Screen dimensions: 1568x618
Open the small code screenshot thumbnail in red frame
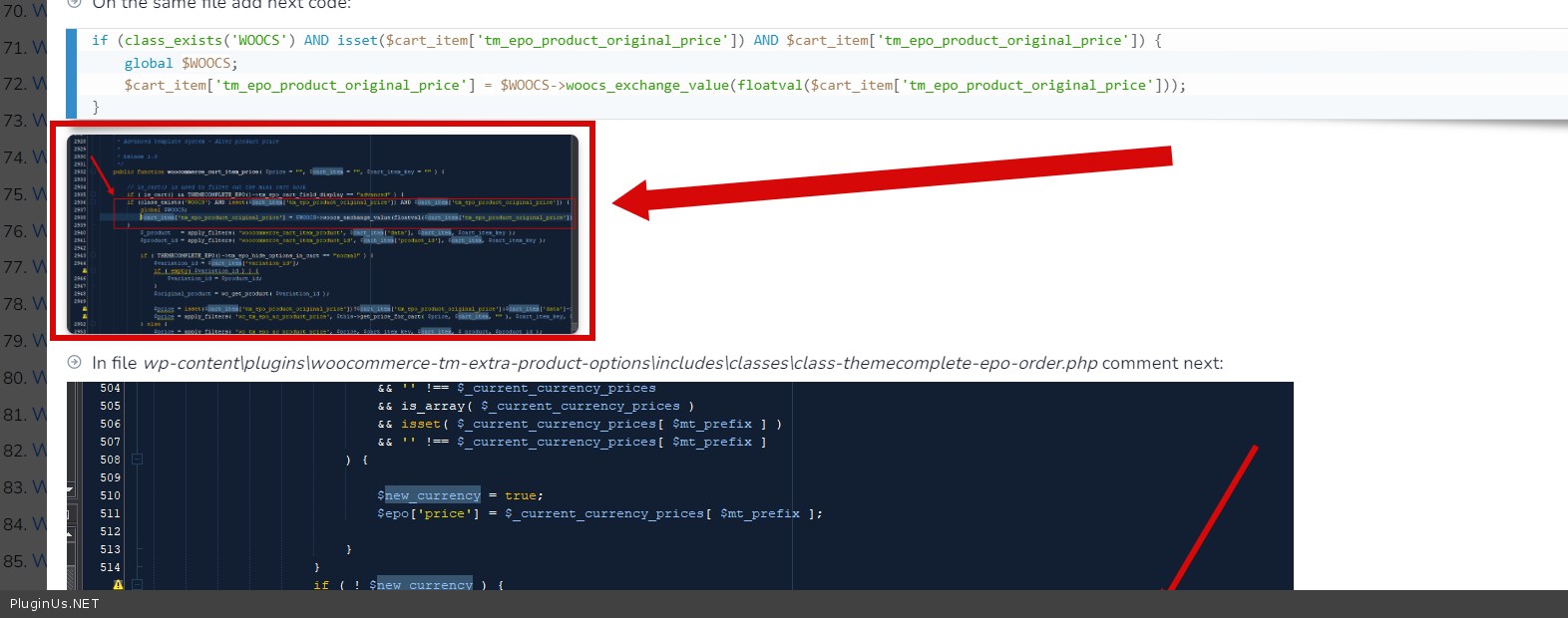click(322, 233)
